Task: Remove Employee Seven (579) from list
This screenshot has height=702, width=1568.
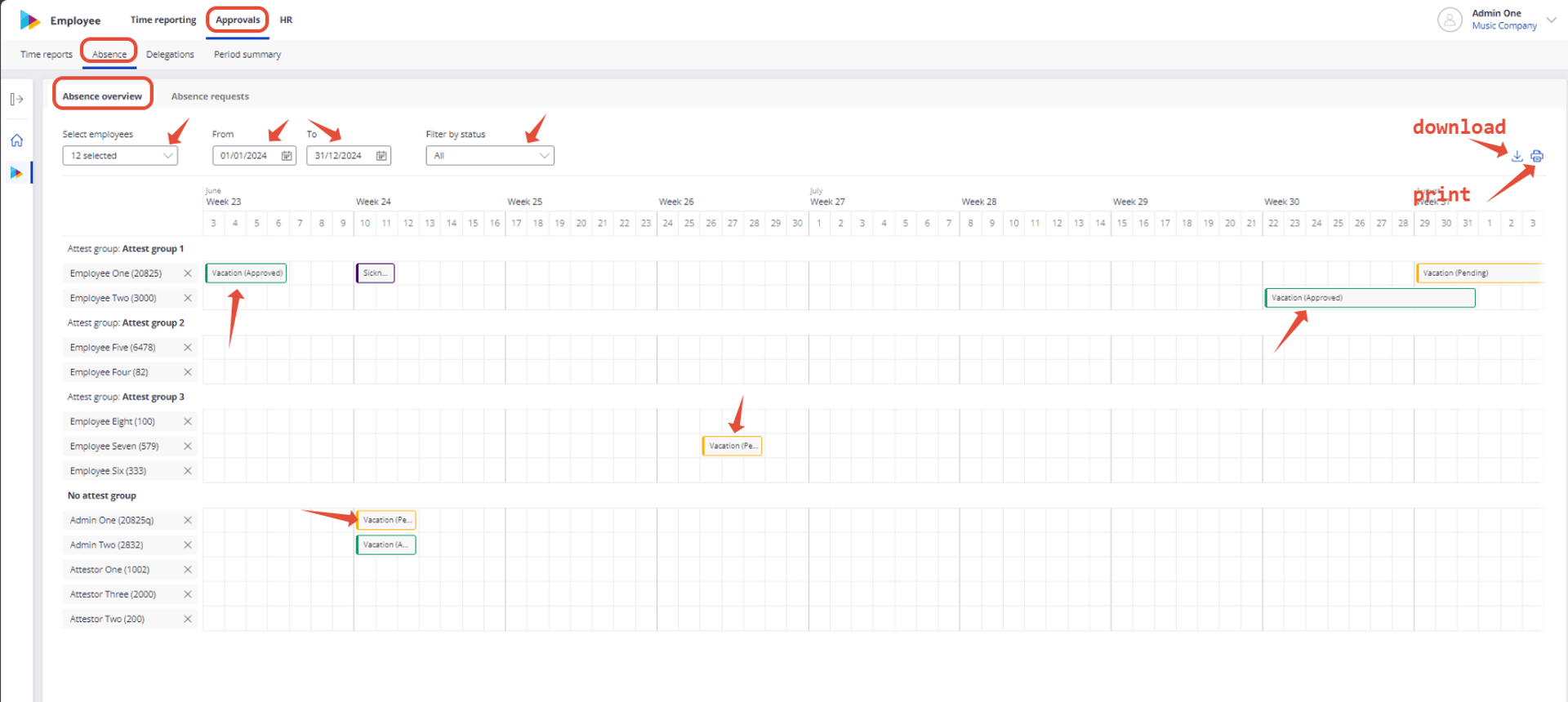Action: pos(188,447)
